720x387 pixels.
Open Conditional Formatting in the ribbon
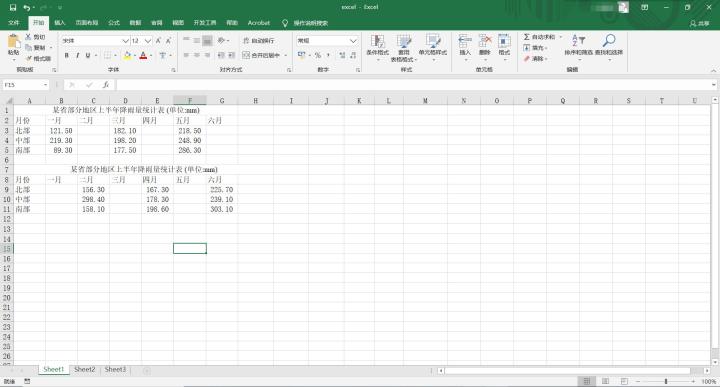click(x=377, y=42)
